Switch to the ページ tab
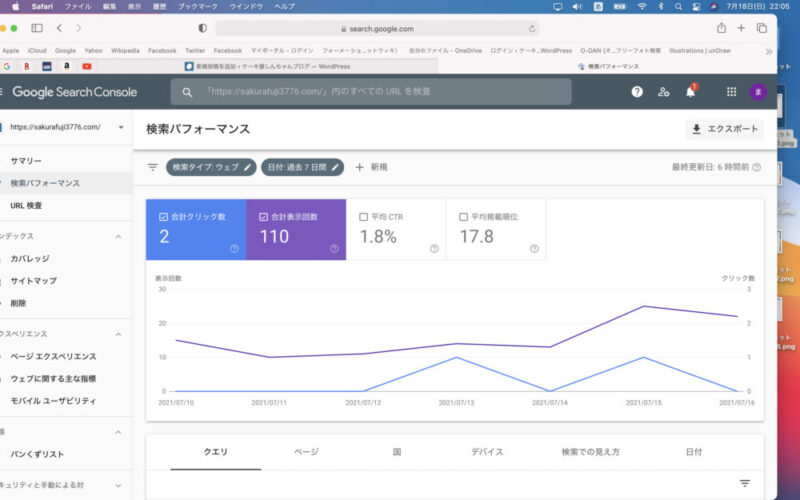Image resolution: width=800 pixels, height=500 pixels. coord(306,452)
